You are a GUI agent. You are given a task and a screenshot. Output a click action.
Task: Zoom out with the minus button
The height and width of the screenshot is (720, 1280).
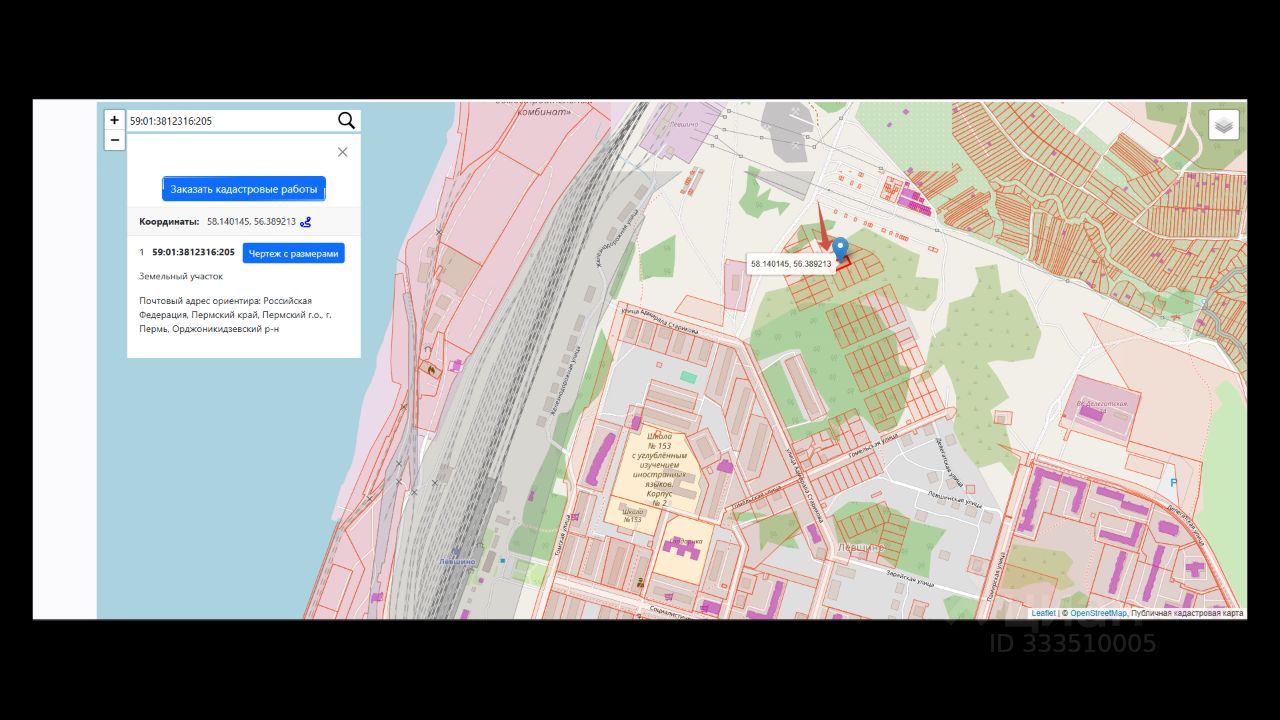(115, 140)
